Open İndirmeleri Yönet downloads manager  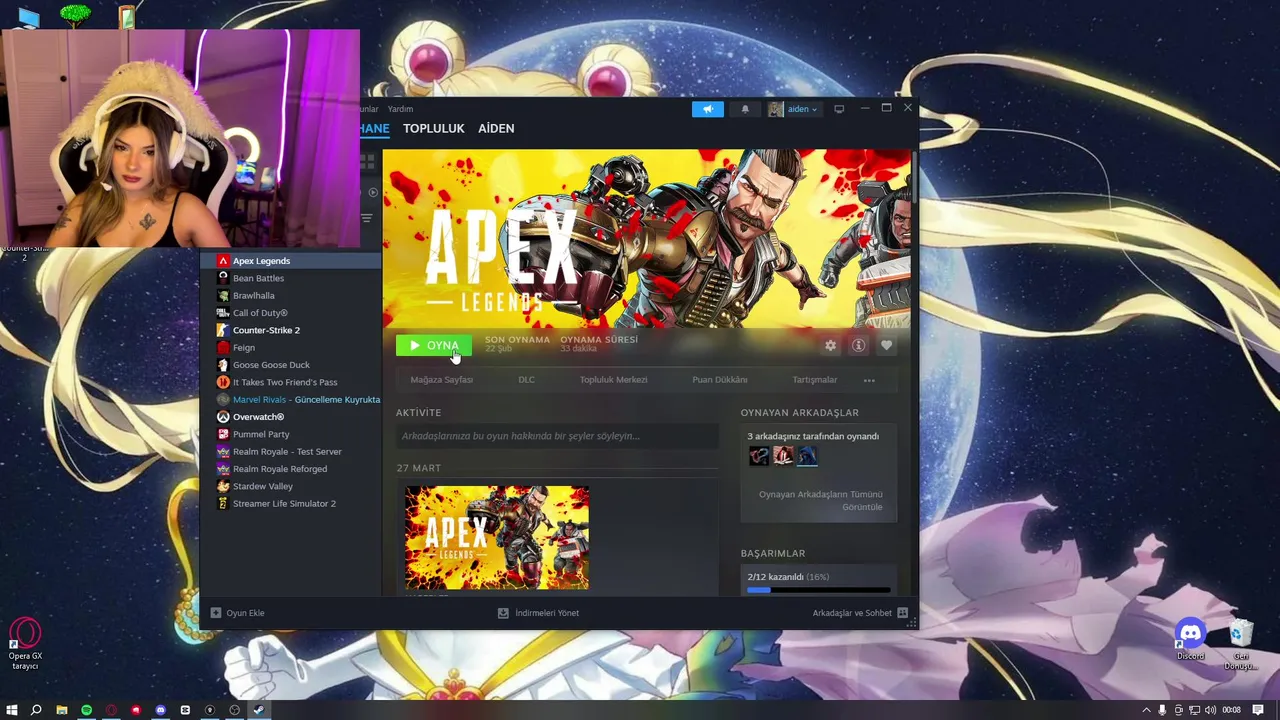click(538, 613)
